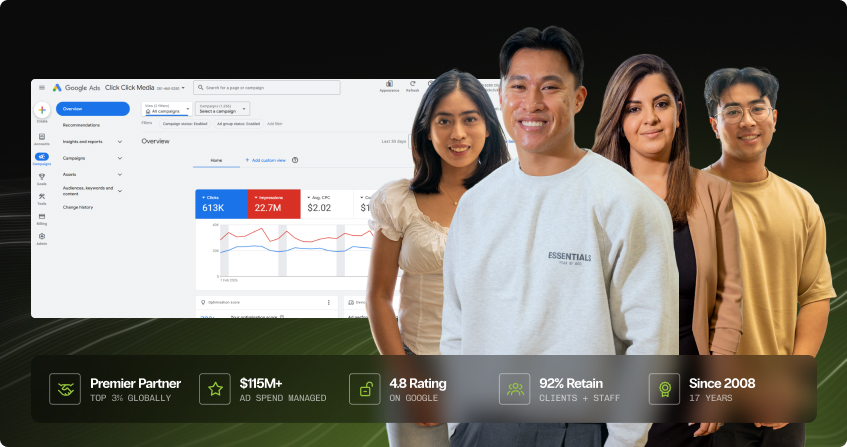Viewport: 847px width, 447px height.
Task: Click the Since 2008 text
Action: click(722, 384)
